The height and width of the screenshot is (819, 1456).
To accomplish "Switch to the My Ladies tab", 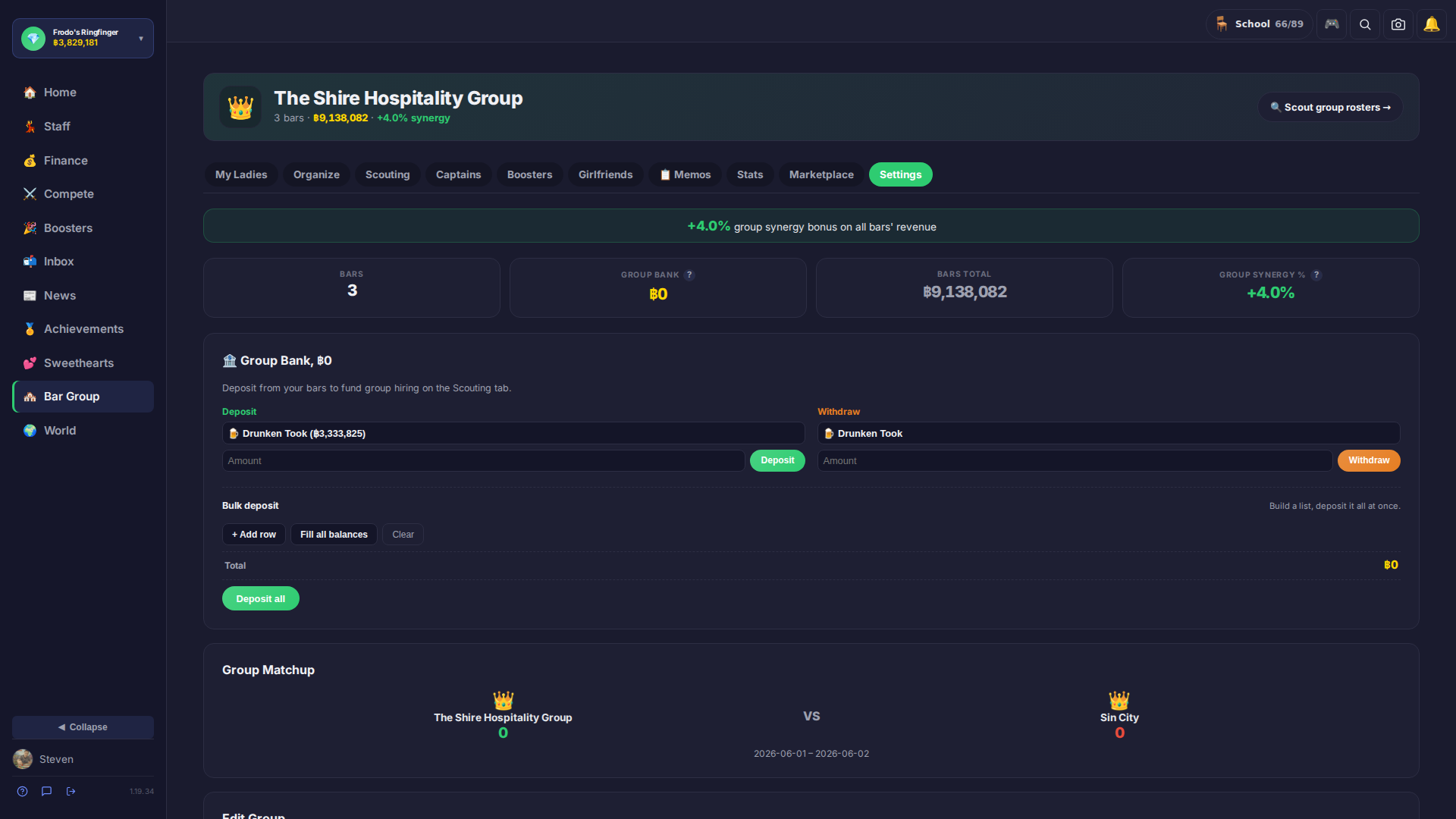I will (x=241, y=174).
